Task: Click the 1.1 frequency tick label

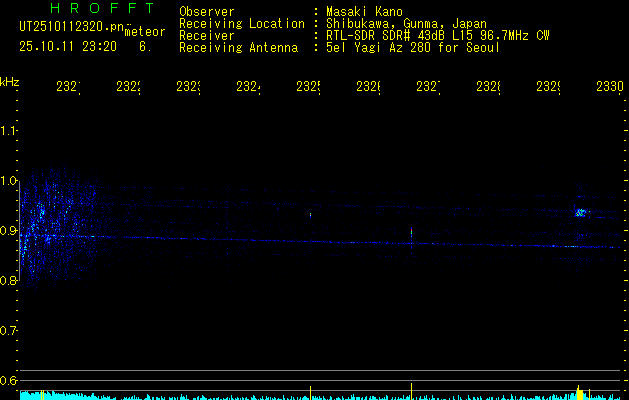Action: click(x=9, y=131)
